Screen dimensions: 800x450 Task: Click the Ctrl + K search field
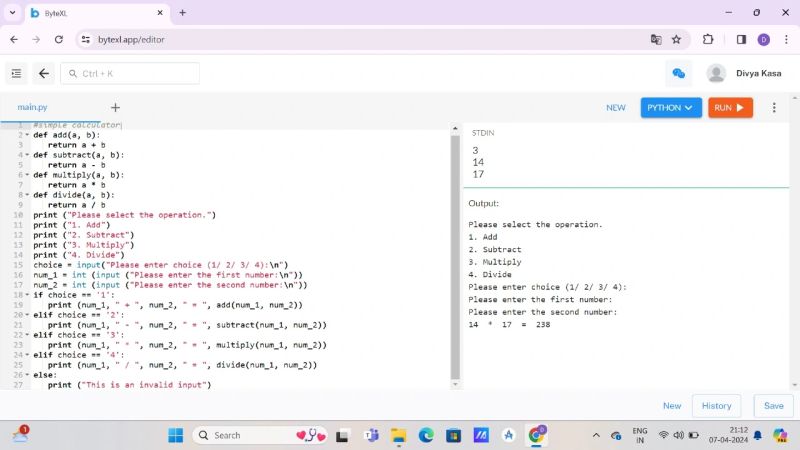point(130,73)
